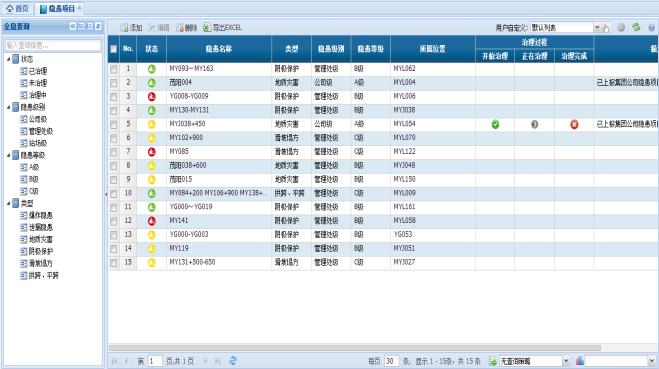The image size is (659, 369).
Task: Open the 用户自定义 默认列表 dropdown arrow
Action: [x=597, y=28]
